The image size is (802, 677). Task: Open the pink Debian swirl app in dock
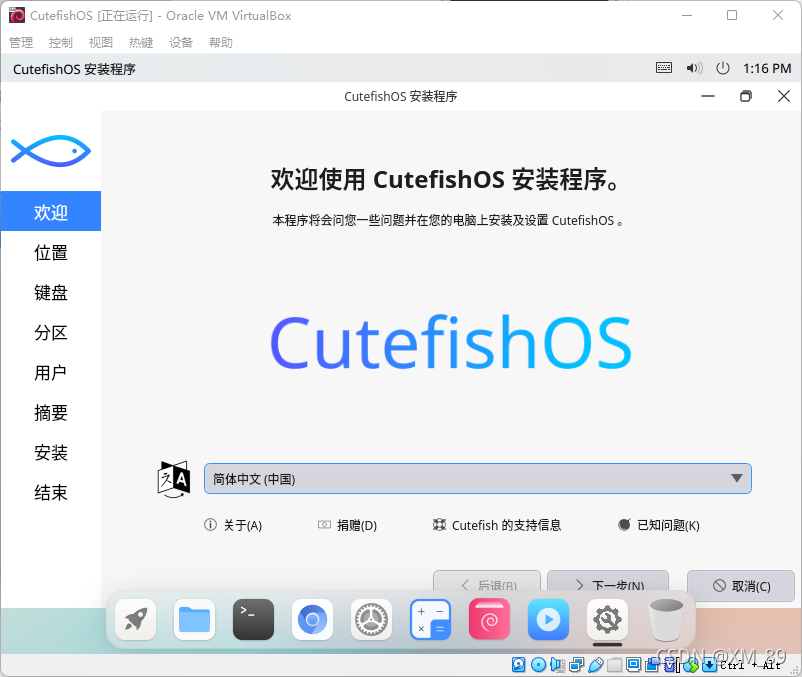[489, 619]
